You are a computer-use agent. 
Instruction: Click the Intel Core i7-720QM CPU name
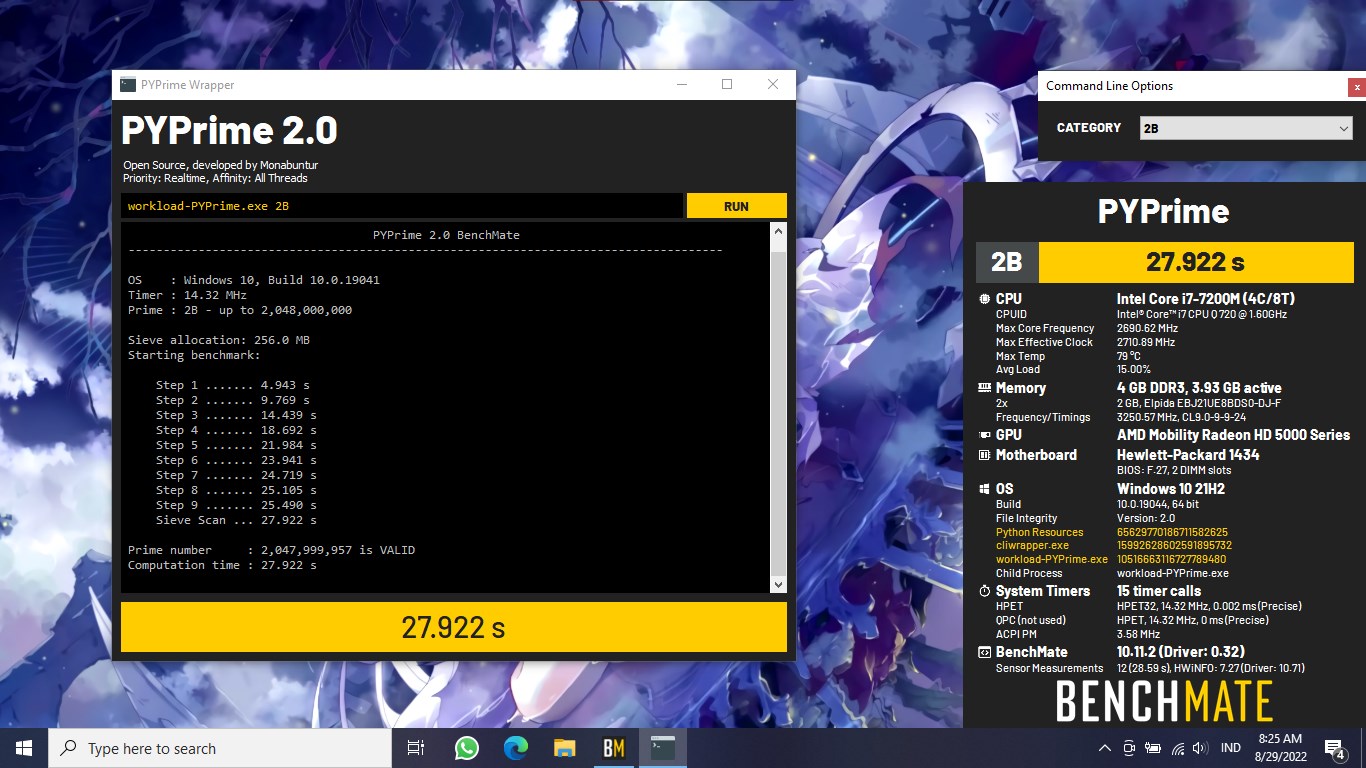(1206, 299)
